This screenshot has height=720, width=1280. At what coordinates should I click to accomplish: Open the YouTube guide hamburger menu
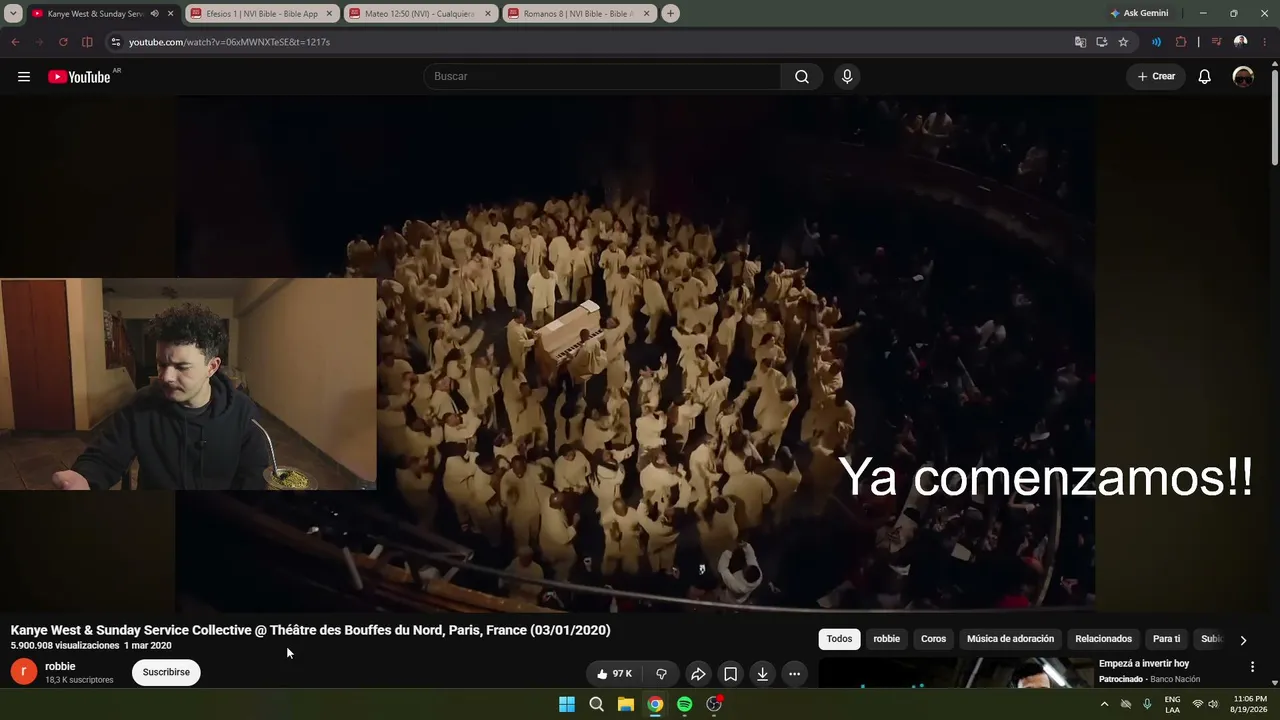coord(24,77)
